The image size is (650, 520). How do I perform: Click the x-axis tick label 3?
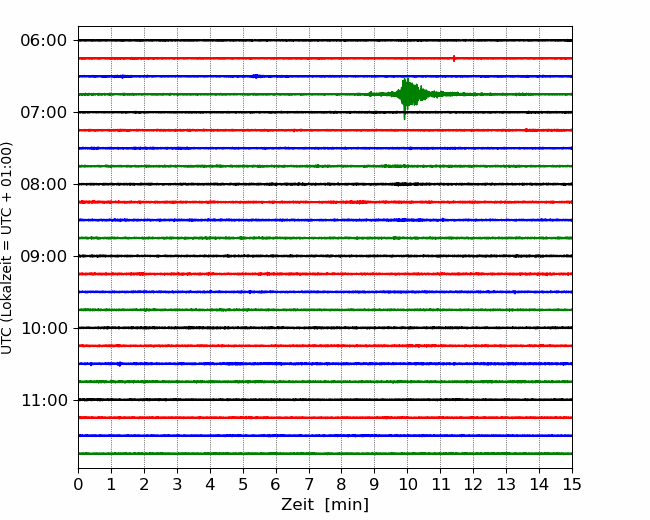[x=177, y=484]
